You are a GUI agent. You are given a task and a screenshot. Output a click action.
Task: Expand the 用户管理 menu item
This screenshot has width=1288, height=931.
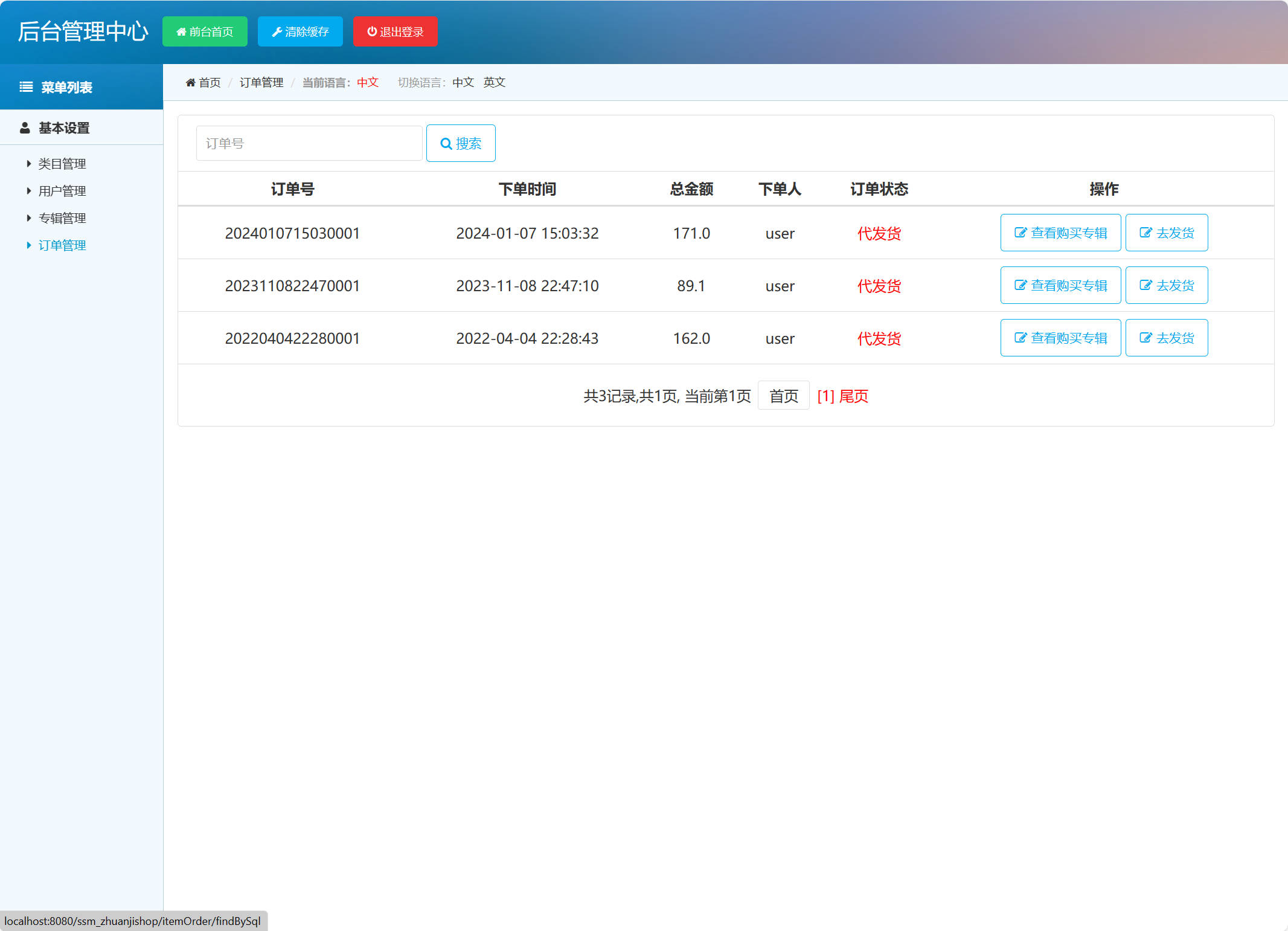[61, 190]
